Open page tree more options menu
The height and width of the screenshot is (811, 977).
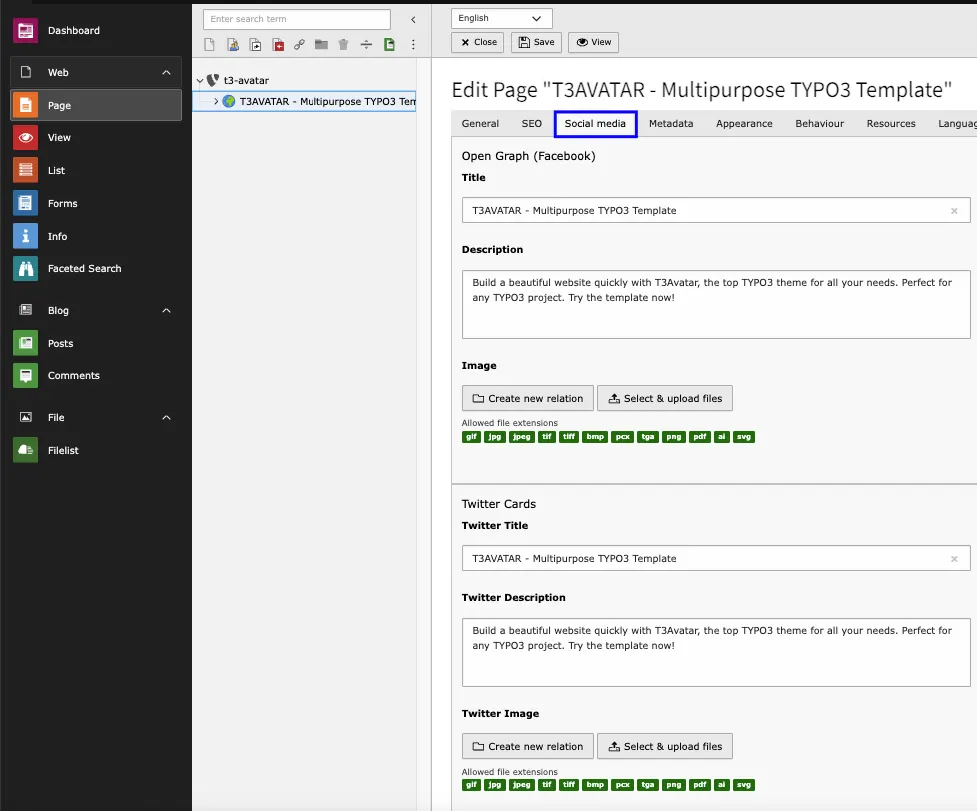pyautogui.click(x=413, y=44)
